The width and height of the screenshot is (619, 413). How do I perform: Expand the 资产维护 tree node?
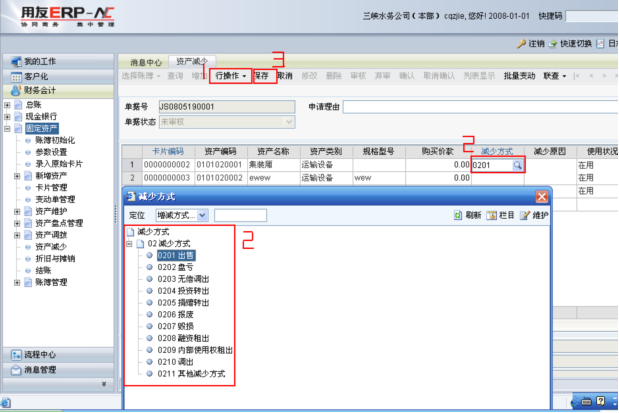[17, 212]
